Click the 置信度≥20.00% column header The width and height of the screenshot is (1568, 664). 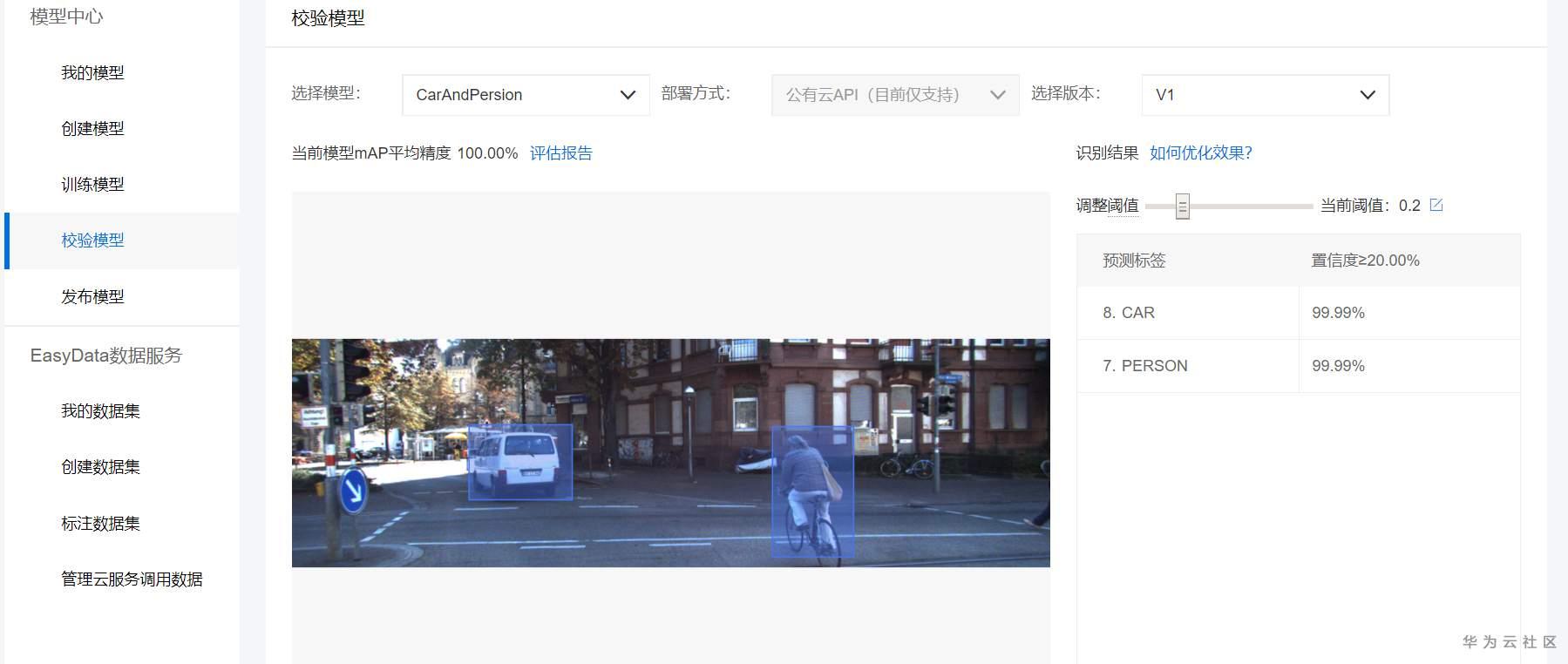[x=1365, y=261]
